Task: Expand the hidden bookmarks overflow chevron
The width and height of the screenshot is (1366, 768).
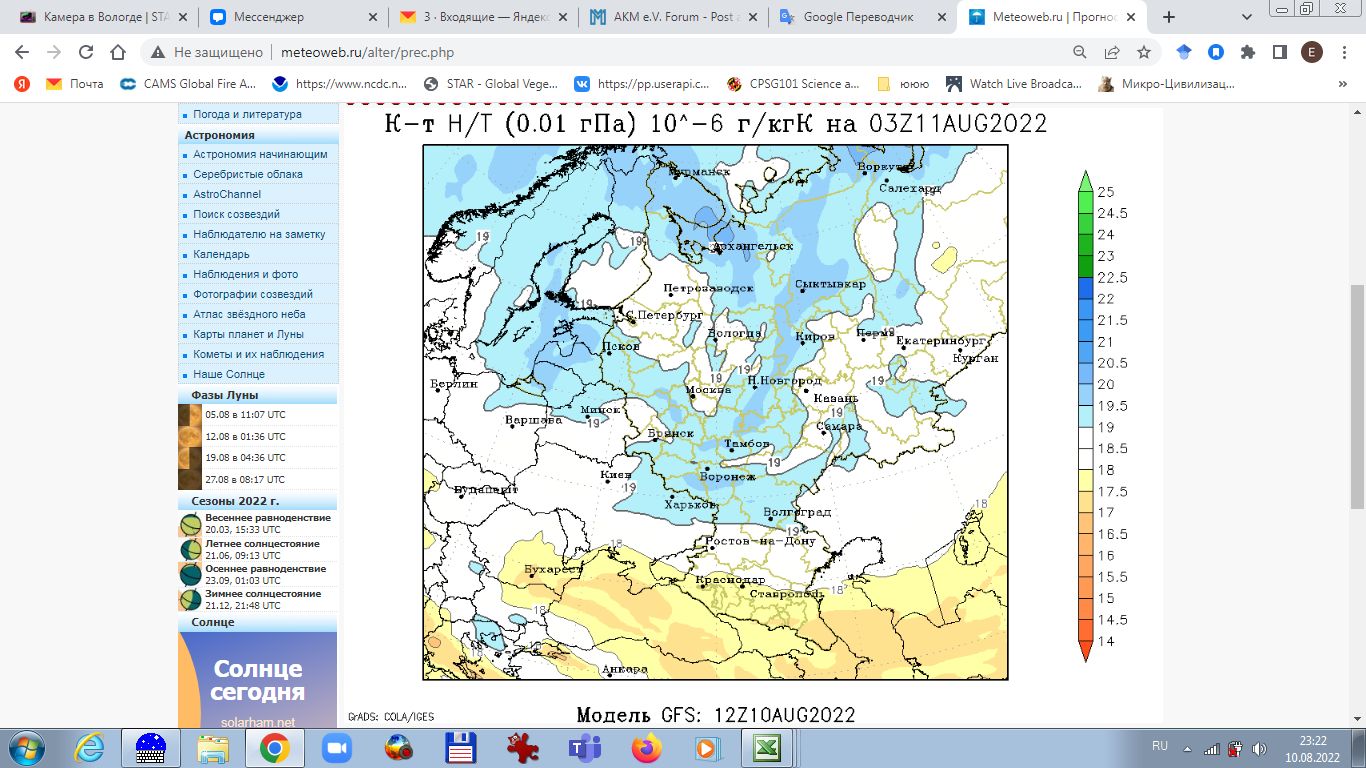Action: tap(1342, 84)
